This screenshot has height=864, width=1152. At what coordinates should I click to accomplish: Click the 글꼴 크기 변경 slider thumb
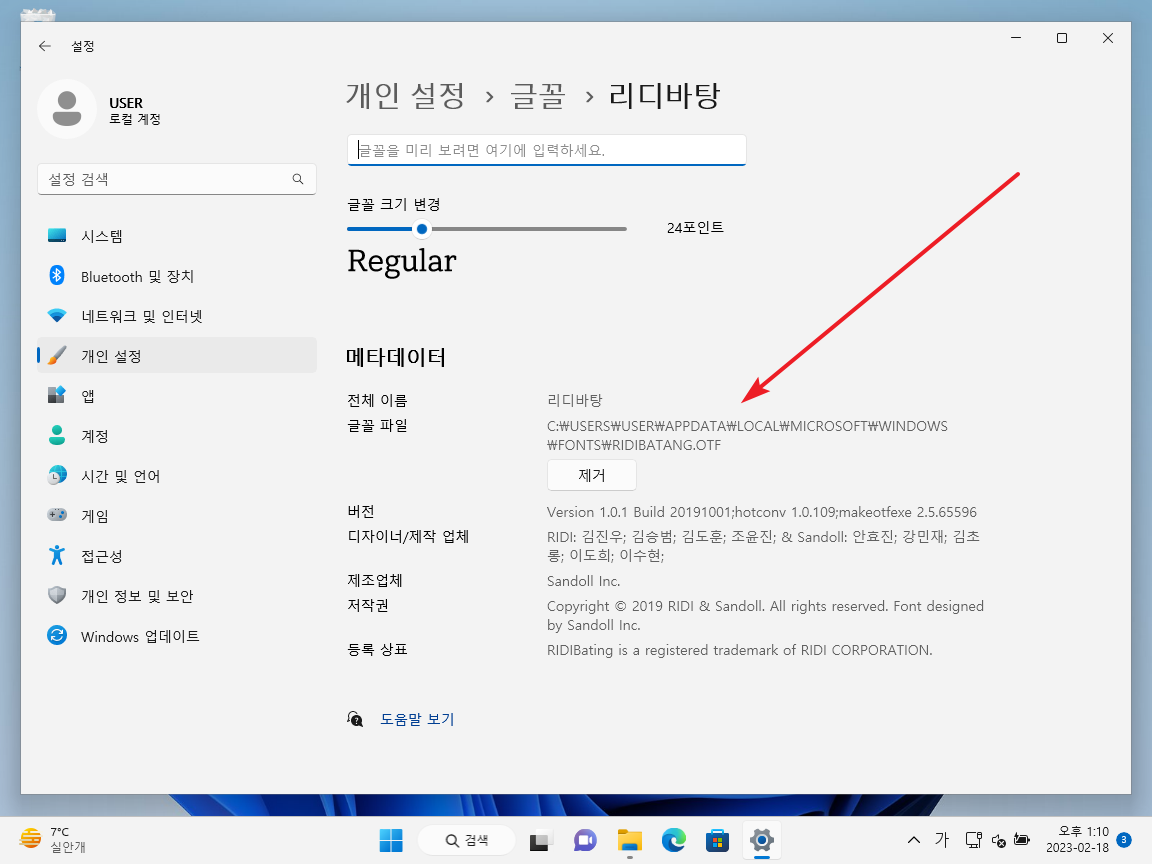coord(422,228)
